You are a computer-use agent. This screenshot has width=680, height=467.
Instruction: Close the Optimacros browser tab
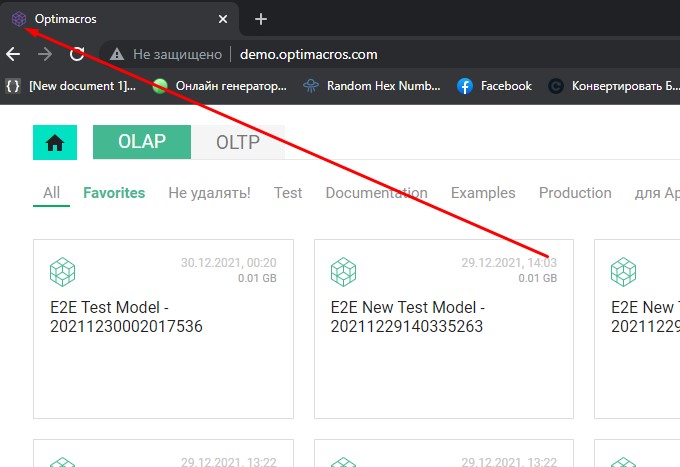click(x=223, y=19)
